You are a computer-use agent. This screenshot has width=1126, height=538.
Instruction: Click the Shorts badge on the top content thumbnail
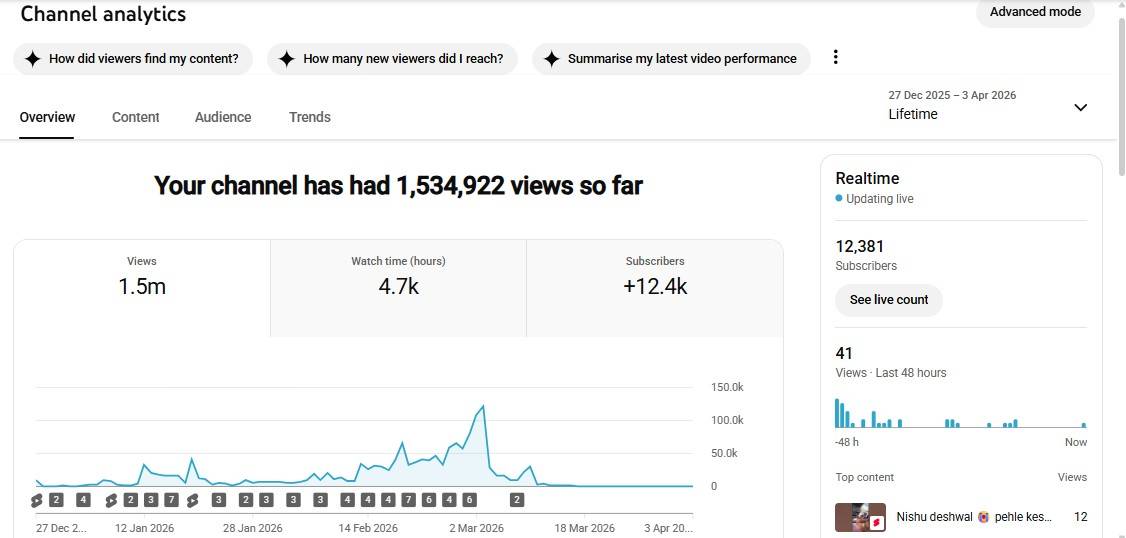click(876, 522)
